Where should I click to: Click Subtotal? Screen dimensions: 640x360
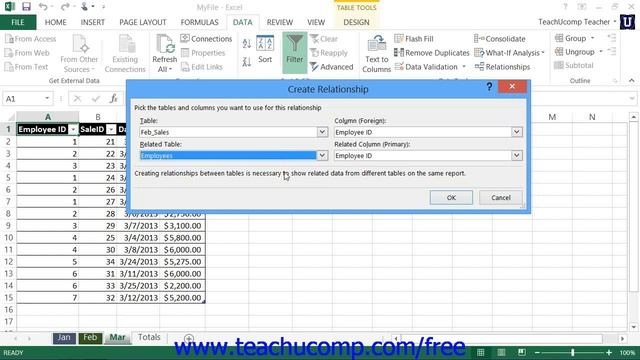(x=574, y=65)
